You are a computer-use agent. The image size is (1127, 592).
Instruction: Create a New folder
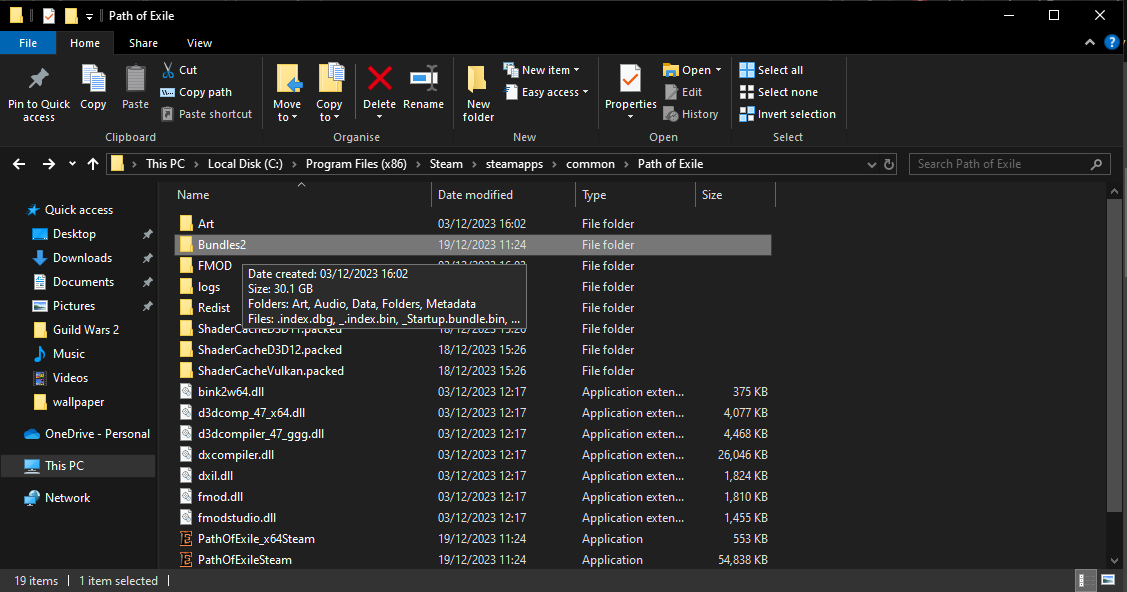(x=478, y=93)
